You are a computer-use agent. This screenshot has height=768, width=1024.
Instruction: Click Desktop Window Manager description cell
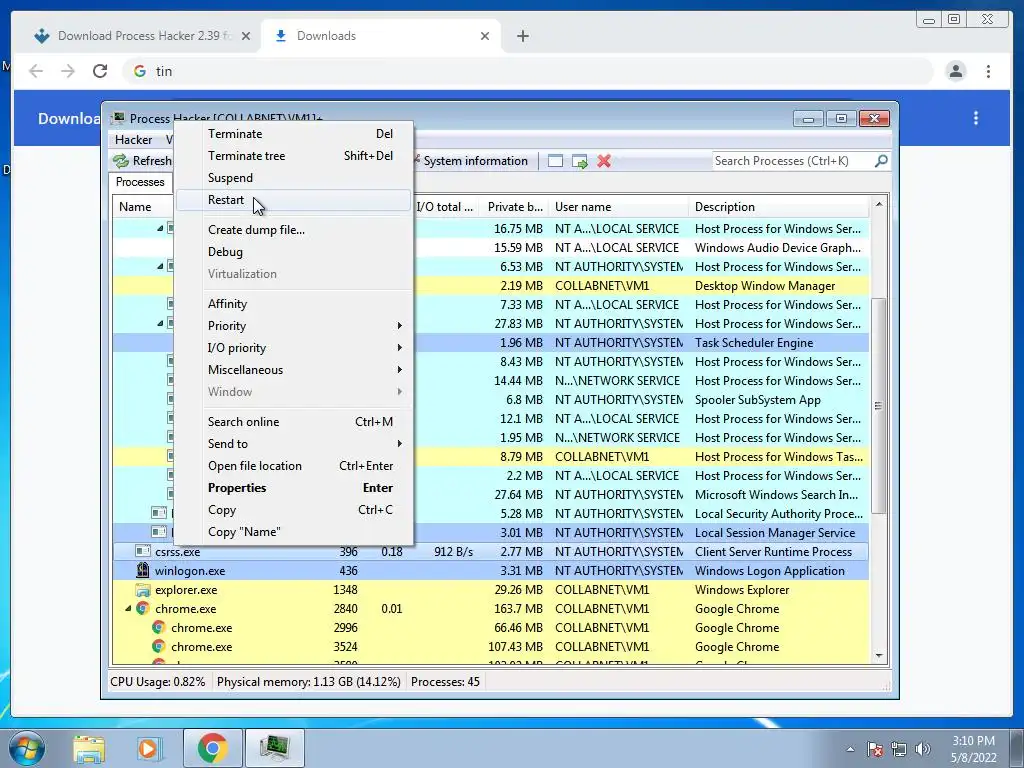(765, 286)
